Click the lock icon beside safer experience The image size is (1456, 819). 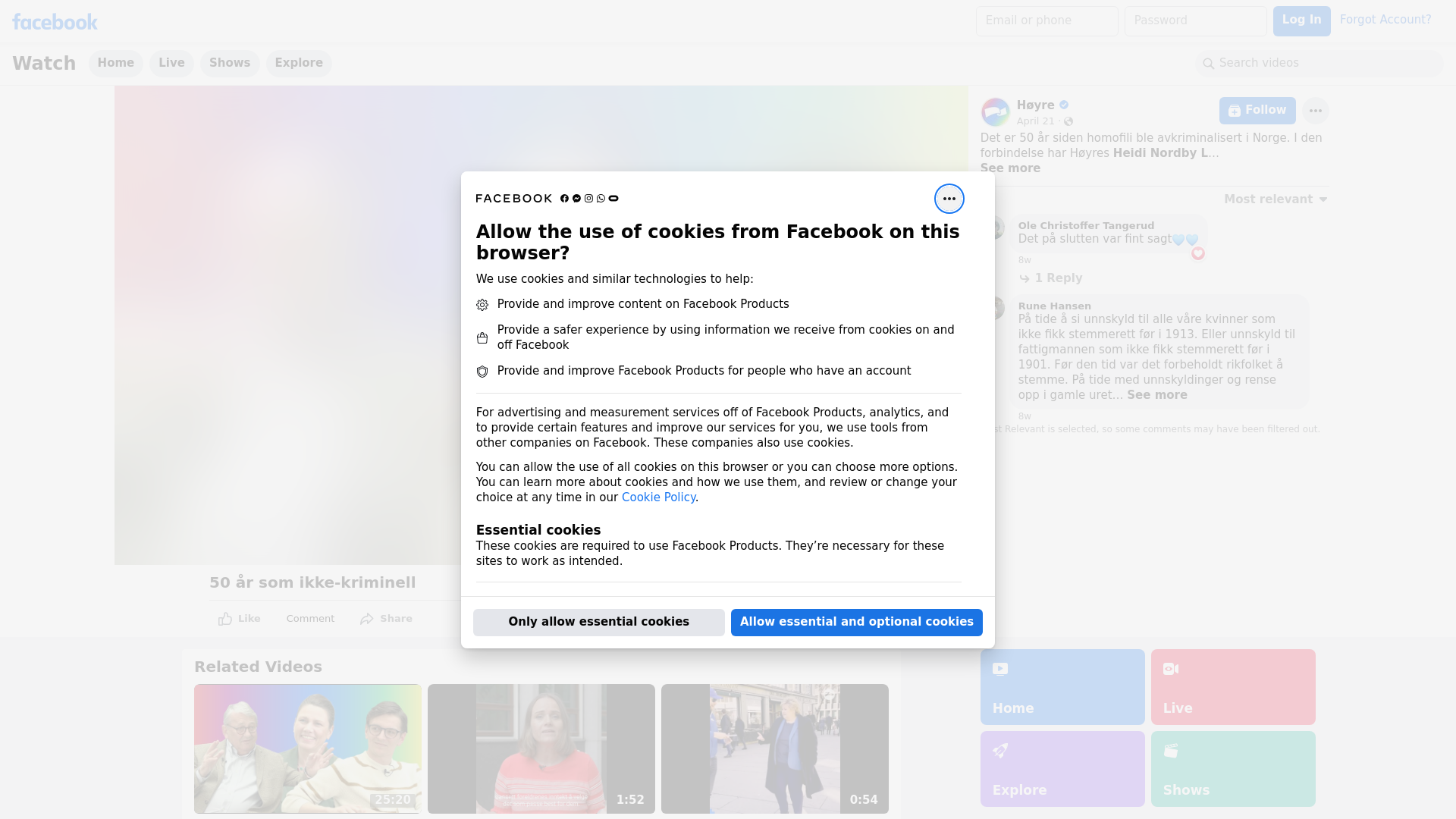[x=482, y=338]
